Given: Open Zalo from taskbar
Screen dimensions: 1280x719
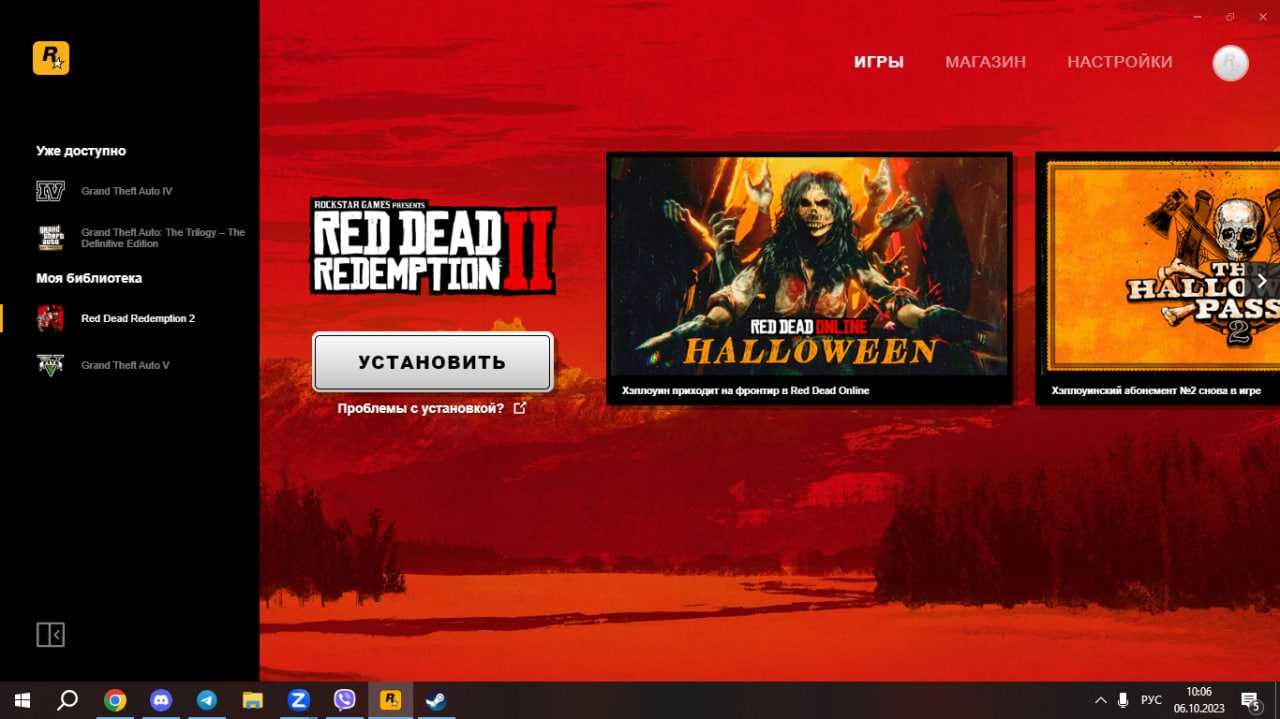Looking at the screenshot, I should coord(298,700).
